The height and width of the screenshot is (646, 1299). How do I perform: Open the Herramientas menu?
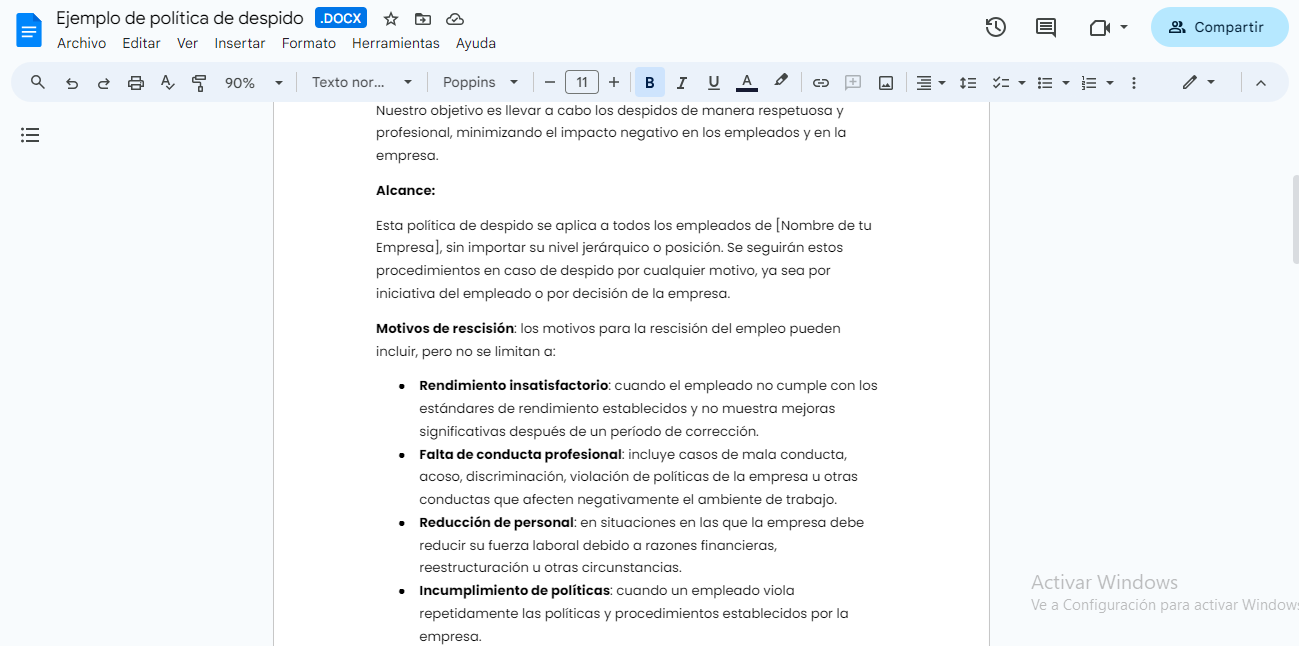click(x=396, y=43)
